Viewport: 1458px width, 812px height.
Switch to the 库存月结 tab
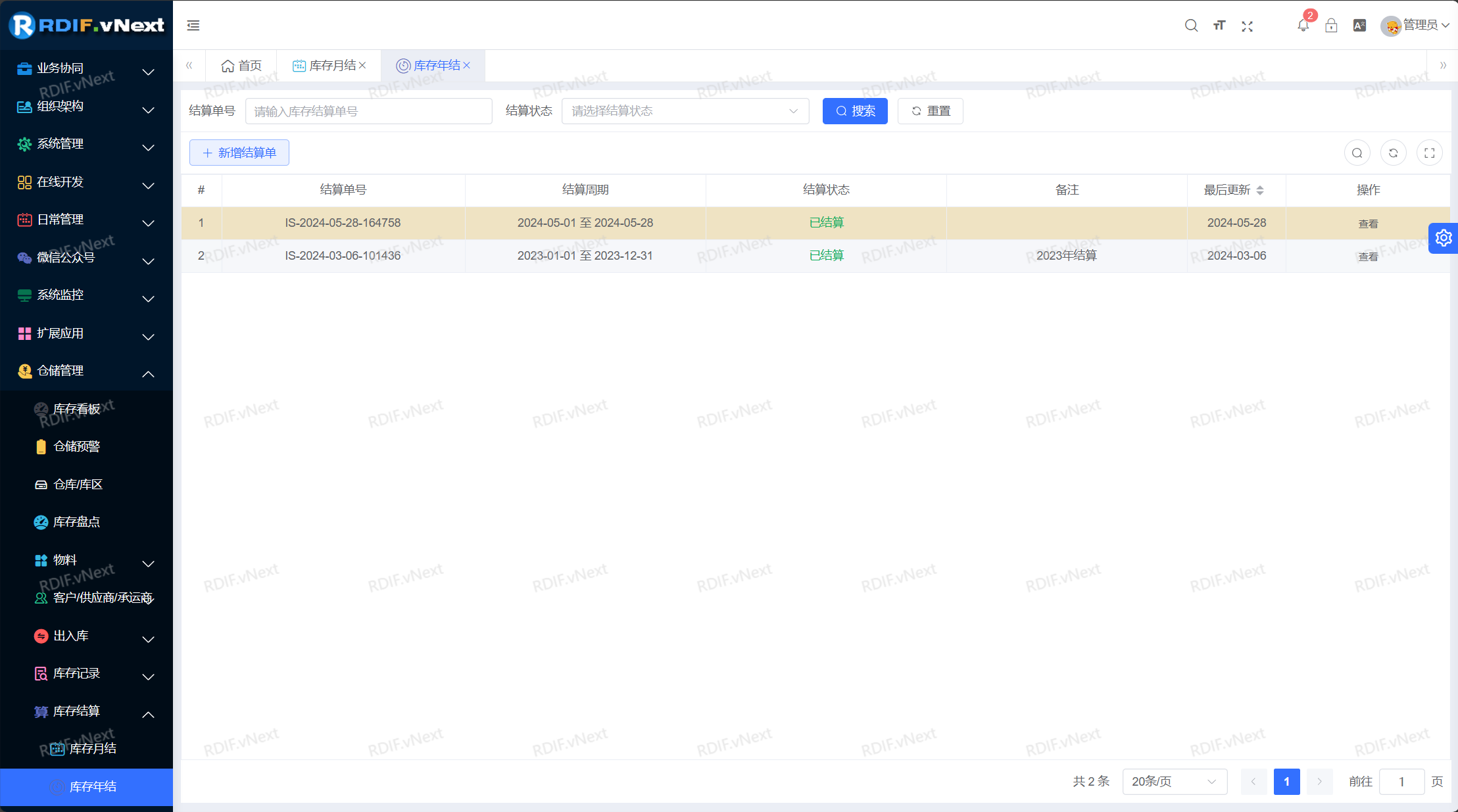[331, 66]
